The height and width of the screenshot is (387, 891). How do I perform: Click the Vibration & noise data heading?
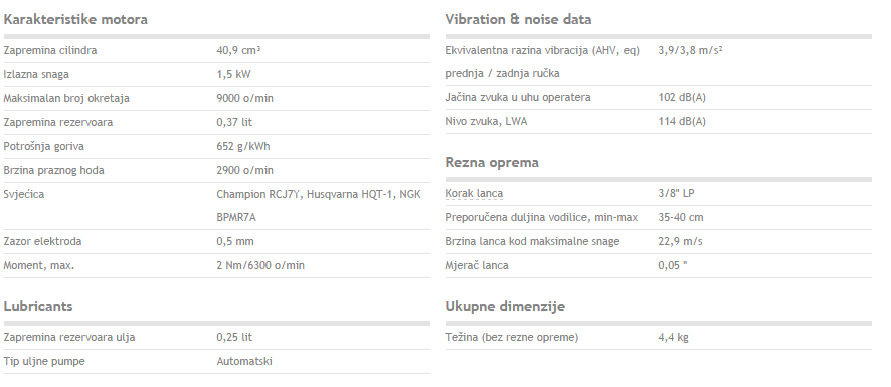point(518,19)
